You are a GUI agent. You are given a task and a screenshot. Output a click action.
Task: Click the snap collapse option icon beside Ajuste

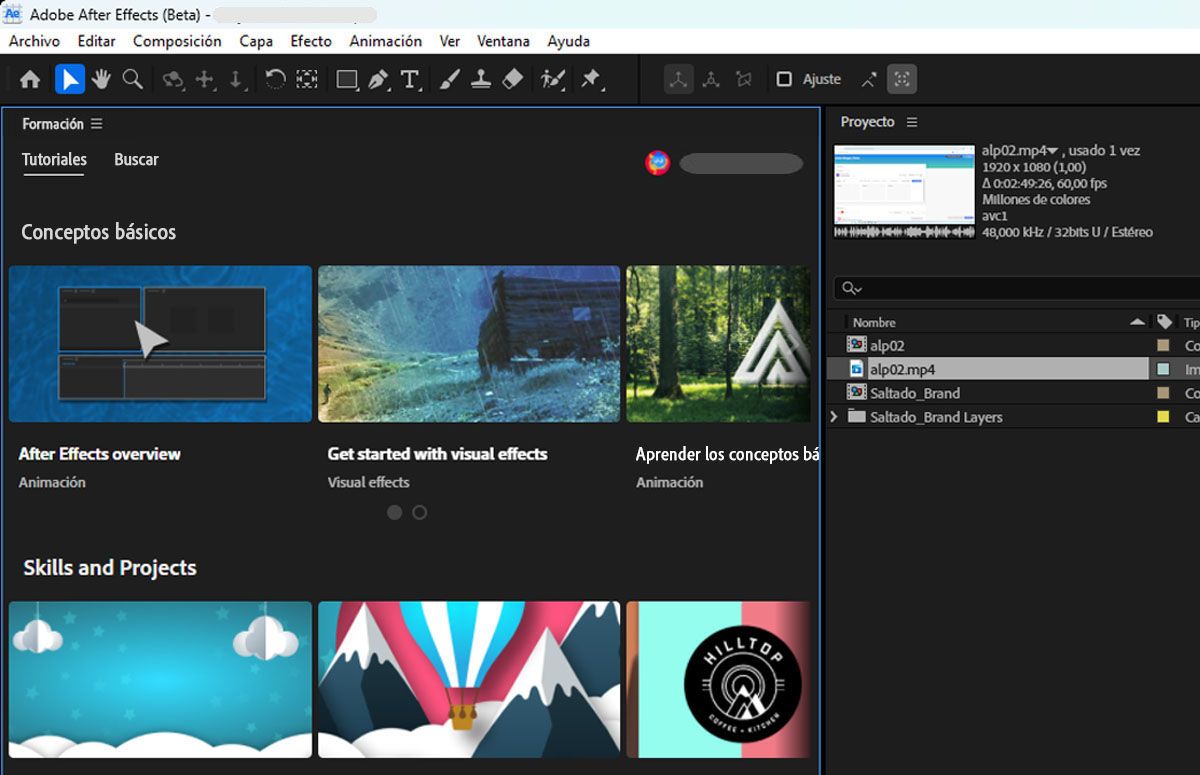869,79
